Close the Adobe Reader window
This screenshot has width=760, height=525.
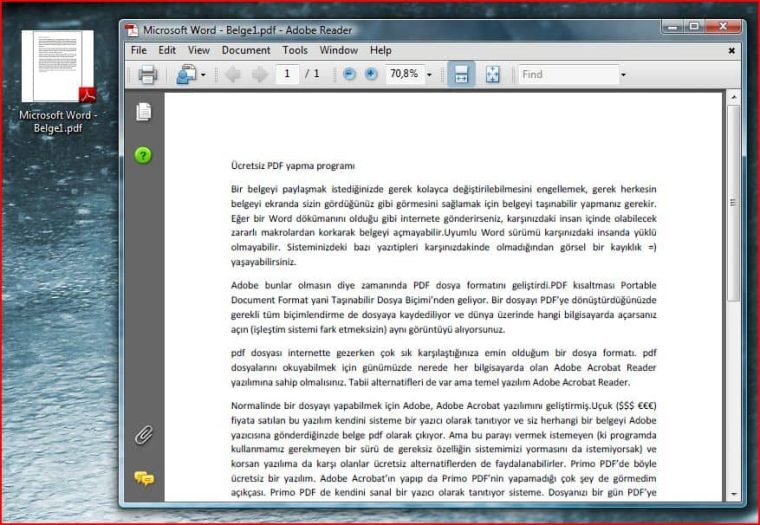tap(723, 27)
